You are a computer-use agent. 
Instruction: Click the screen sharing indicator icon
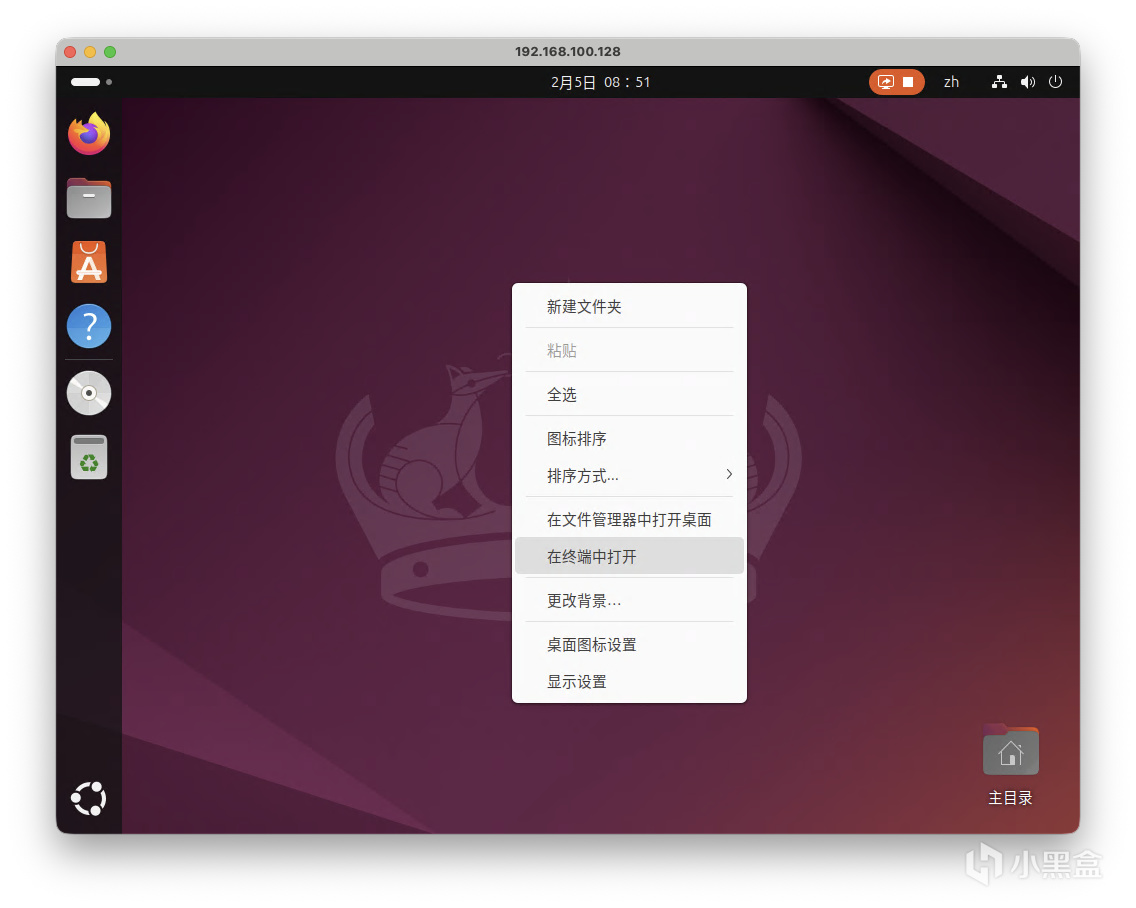(885, 82)
